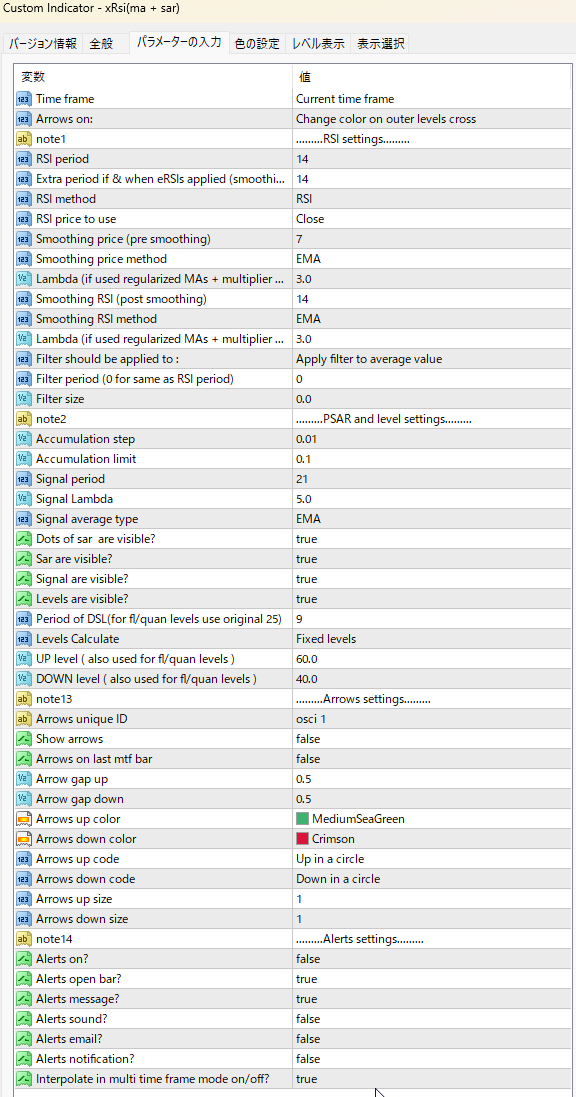Switch to the 色の設定 tab

click(257, 43)
